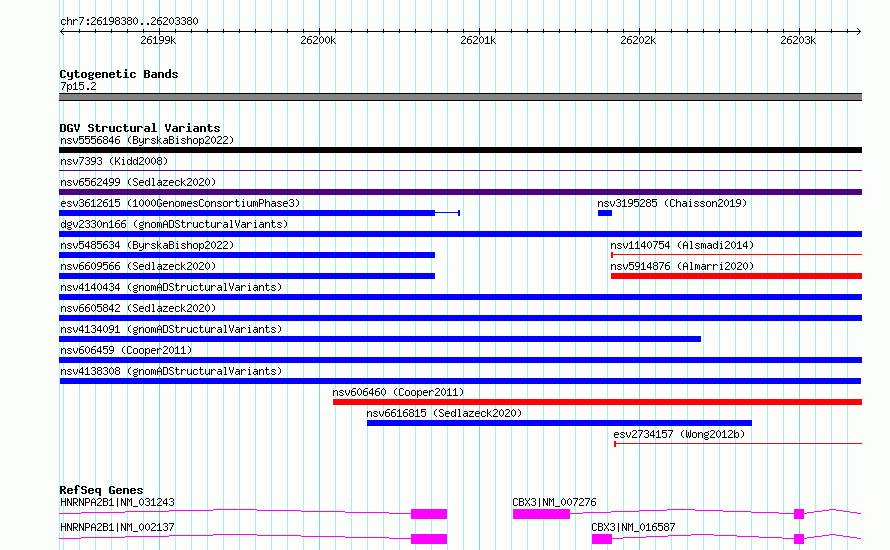Viewport: 890px width, 550px height.
Task: Click the chr7:26198380..26203380 coordinate label
Action: point(129,21)
